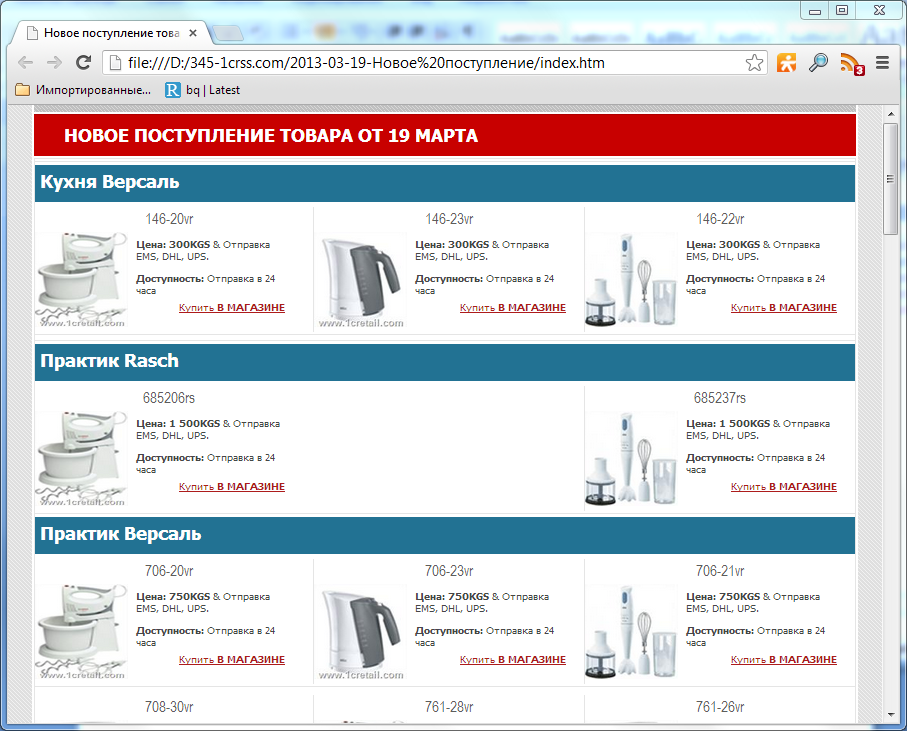Bookmark this page with the star icon

pyautogui.click(x=754, y=63)
